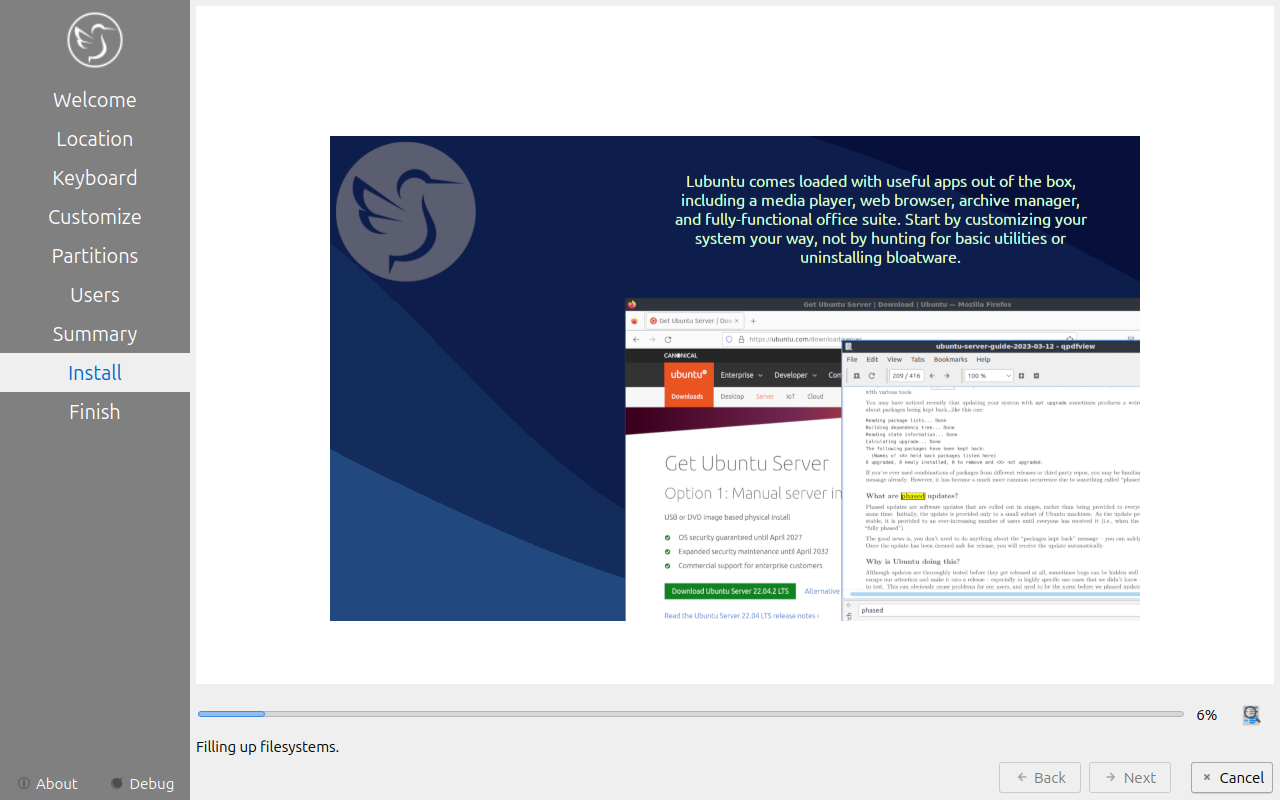
Task: Click the Lubuntu slideshow image
Action: click(735, 378)
